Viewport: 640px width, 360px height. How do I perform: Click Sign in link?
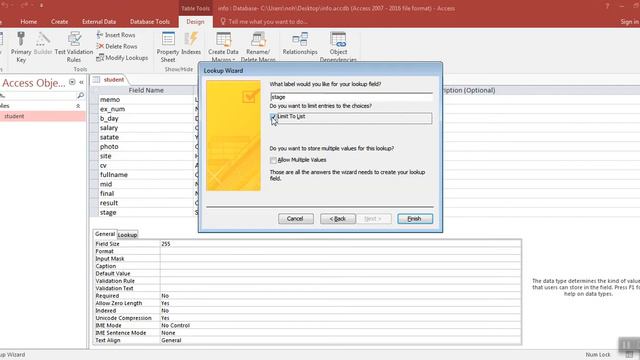[x=629, y=22]
